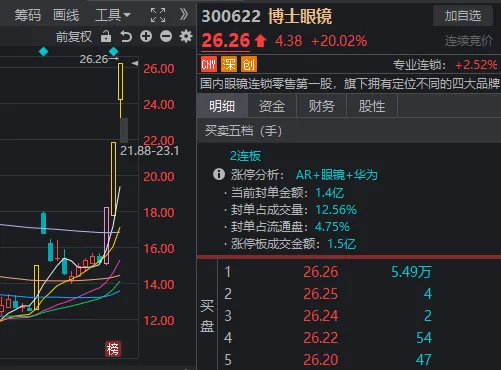501x370 pixels.
Task: Undo last chart action
Action: pyautogui.click(x=126, y=36)
